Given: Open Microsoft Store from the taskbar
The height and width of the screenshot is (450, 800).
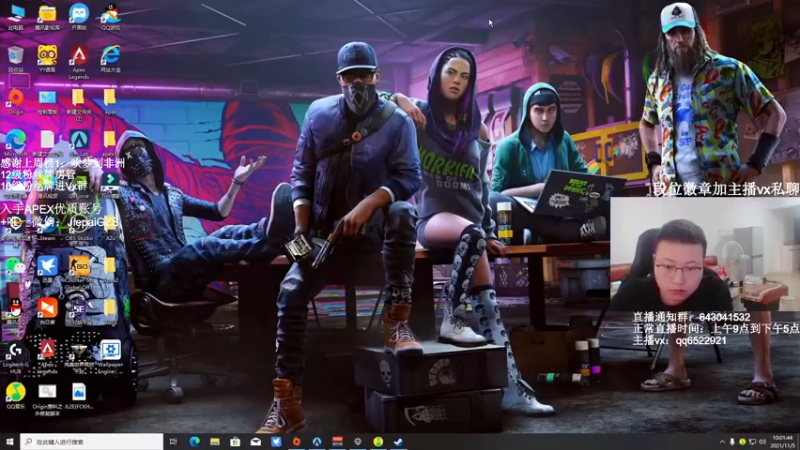Looking at the screenshot, I should tap(235, 442).
